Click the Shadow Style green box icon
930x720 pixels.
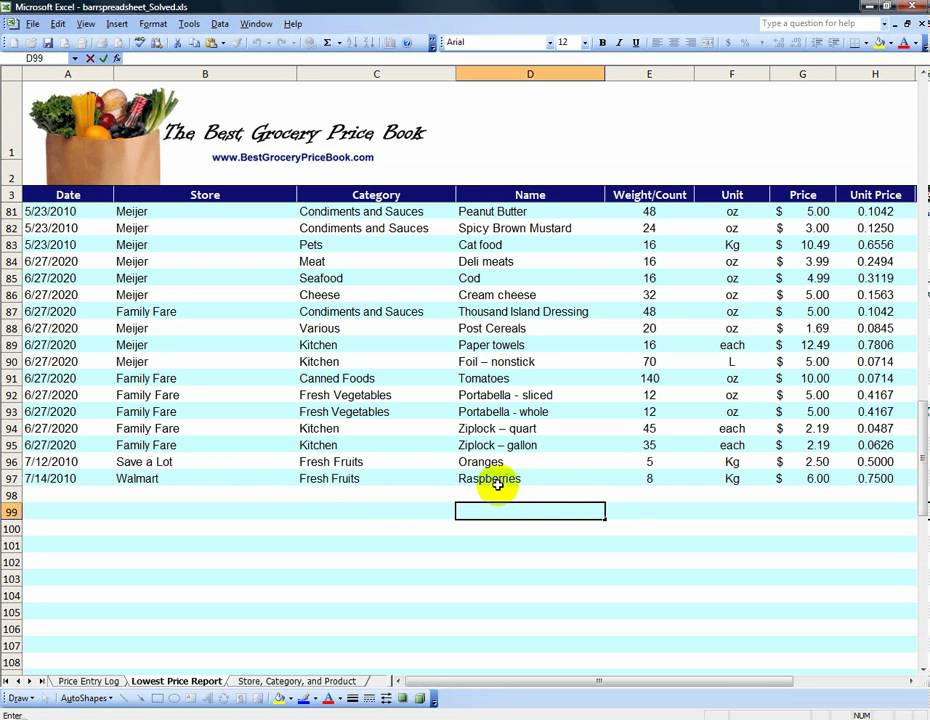tap(403, 699)
